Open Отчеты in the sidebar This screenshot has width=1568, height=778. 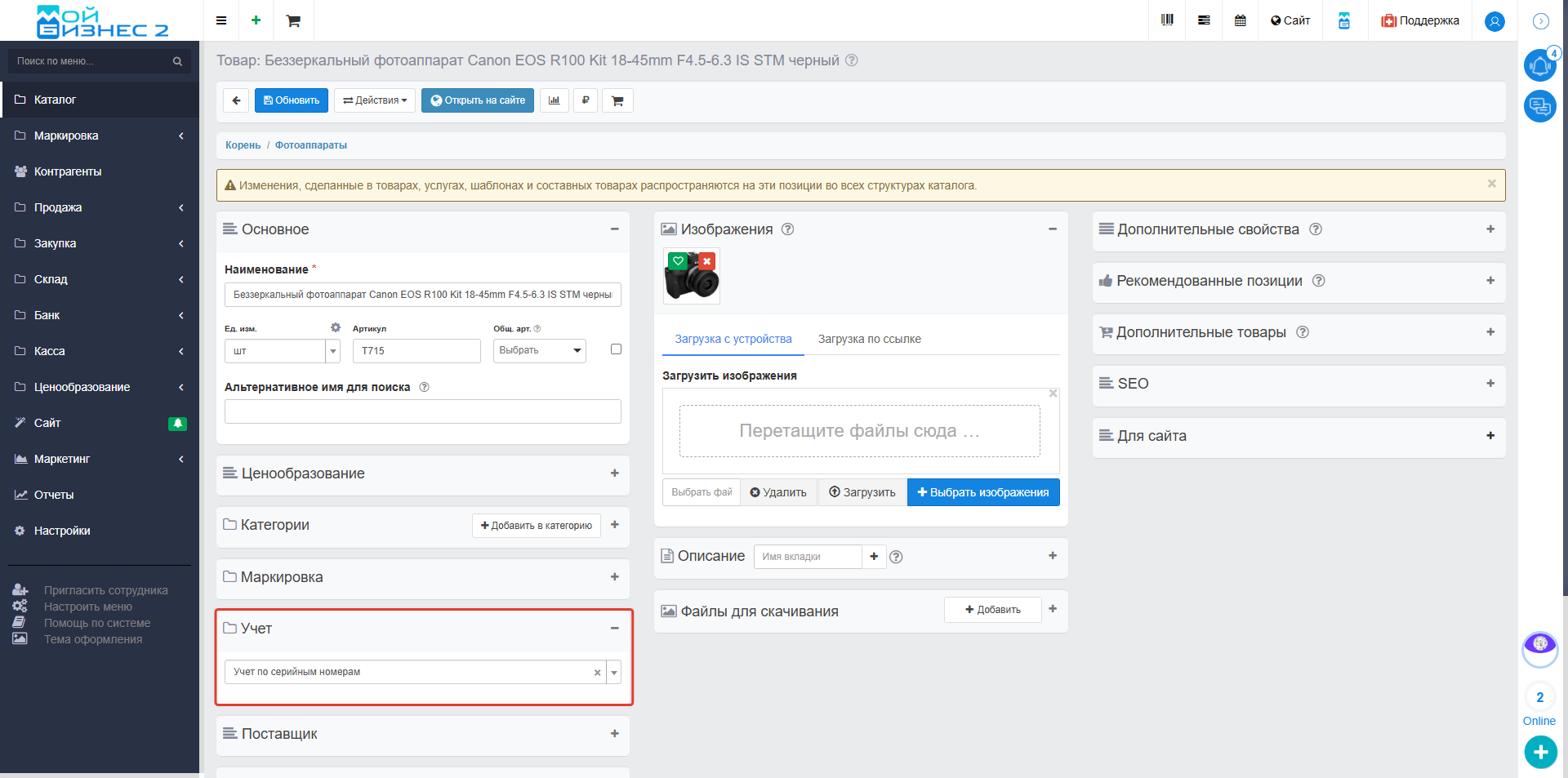pos(100,495)
